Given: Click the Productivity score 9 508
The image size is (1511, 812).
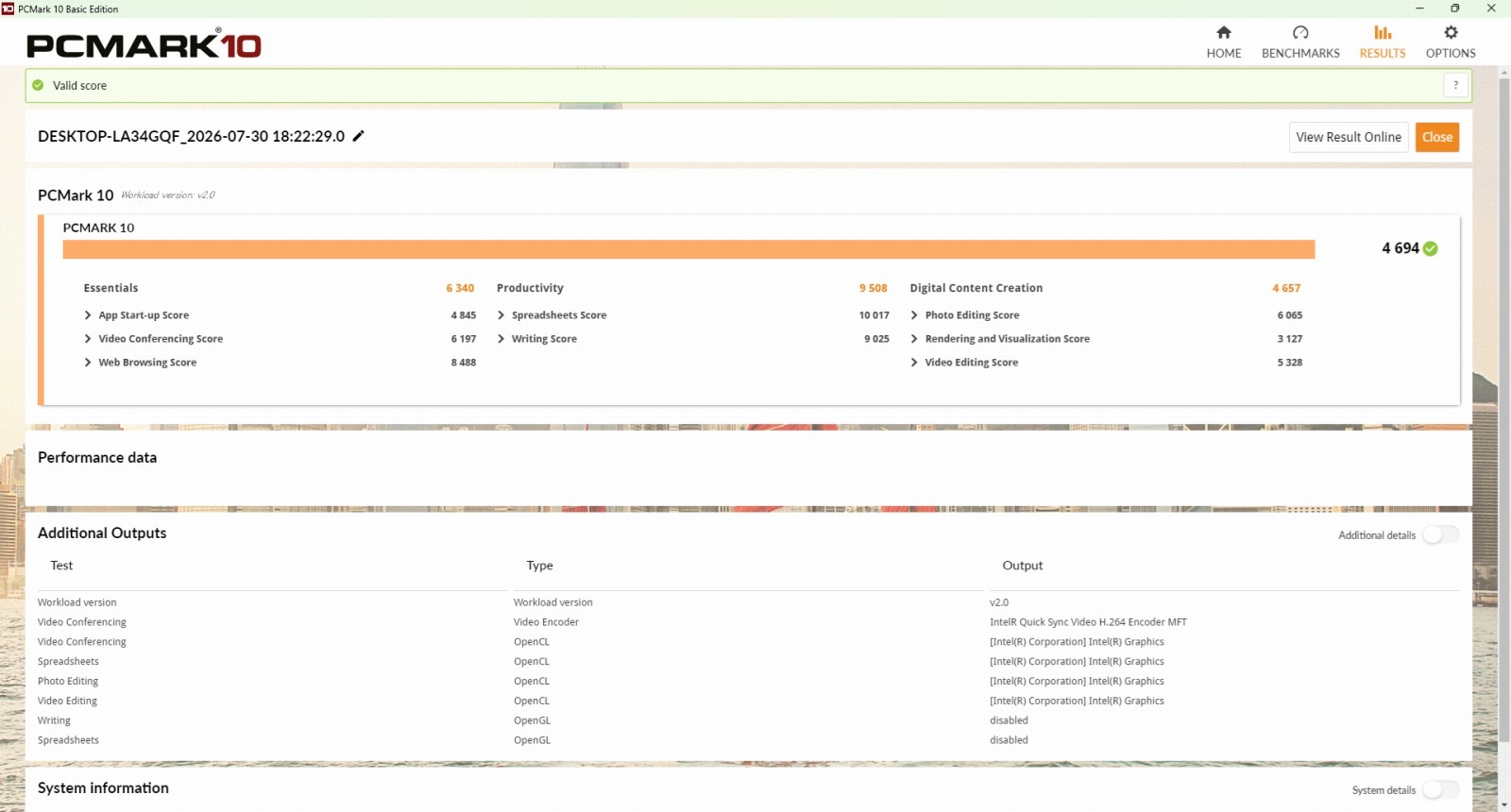Looking at the screenshot, I should [874, 288].
